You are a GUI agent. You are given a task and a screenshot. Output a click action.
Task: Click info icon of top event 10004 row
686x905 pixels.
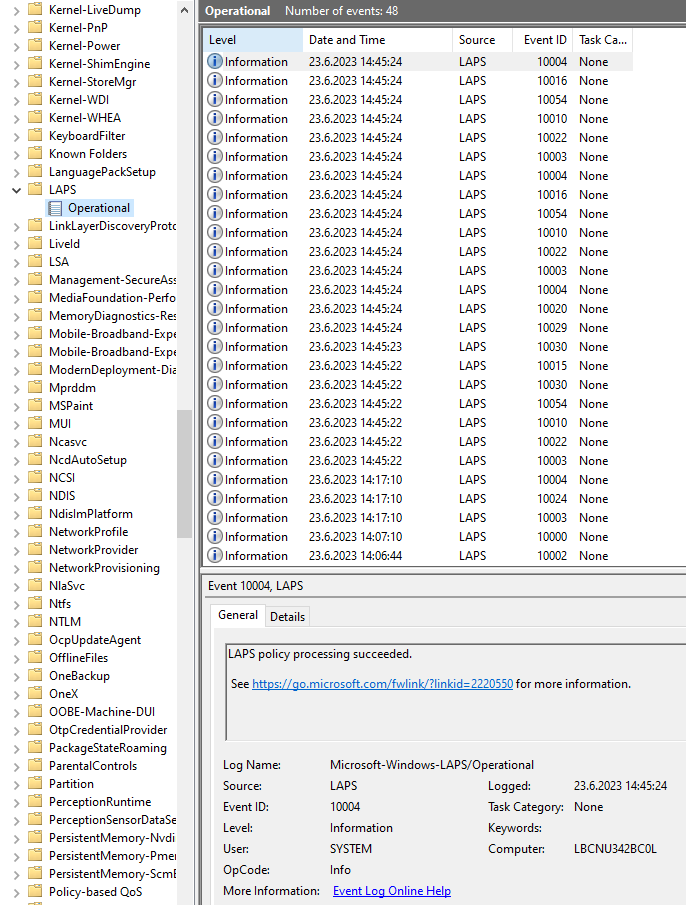pos(215,61)
